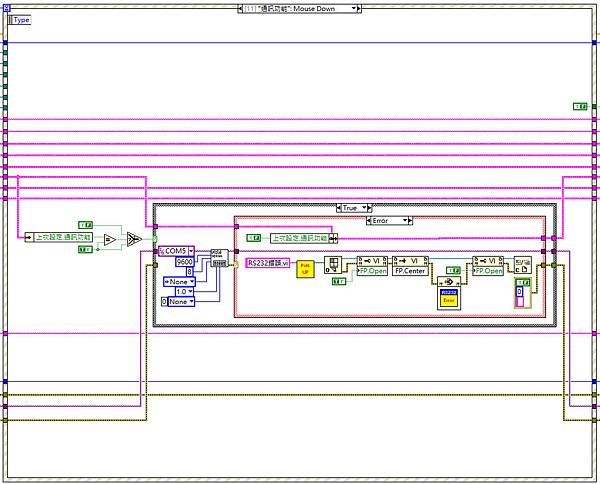Click the VISA Configure Serial Port node
600x484 pixels.
[218, 257]
